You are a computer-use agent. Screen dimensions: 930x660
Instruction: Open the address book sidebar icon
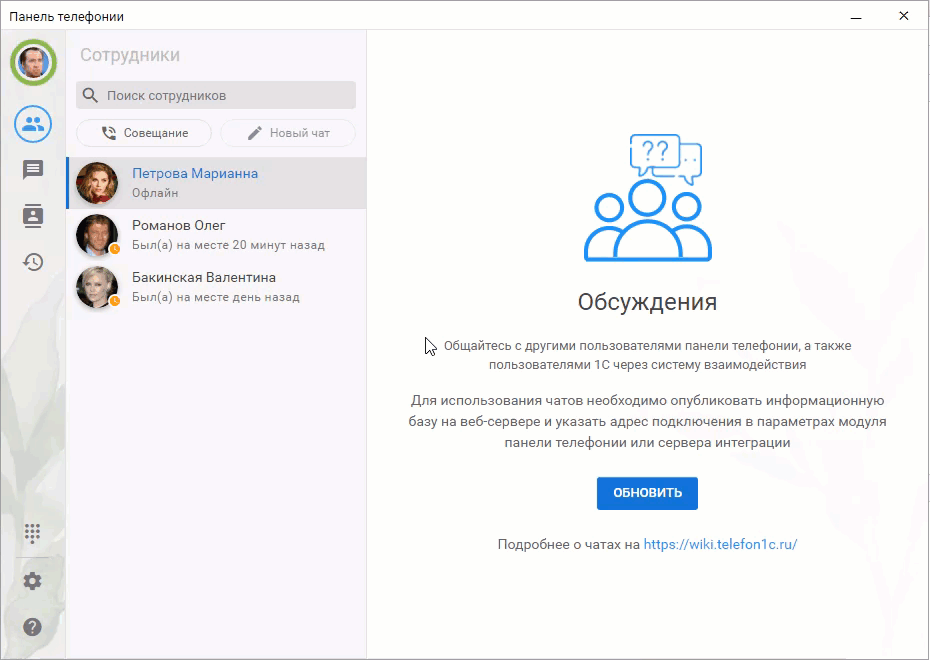(x=32, y=216)
